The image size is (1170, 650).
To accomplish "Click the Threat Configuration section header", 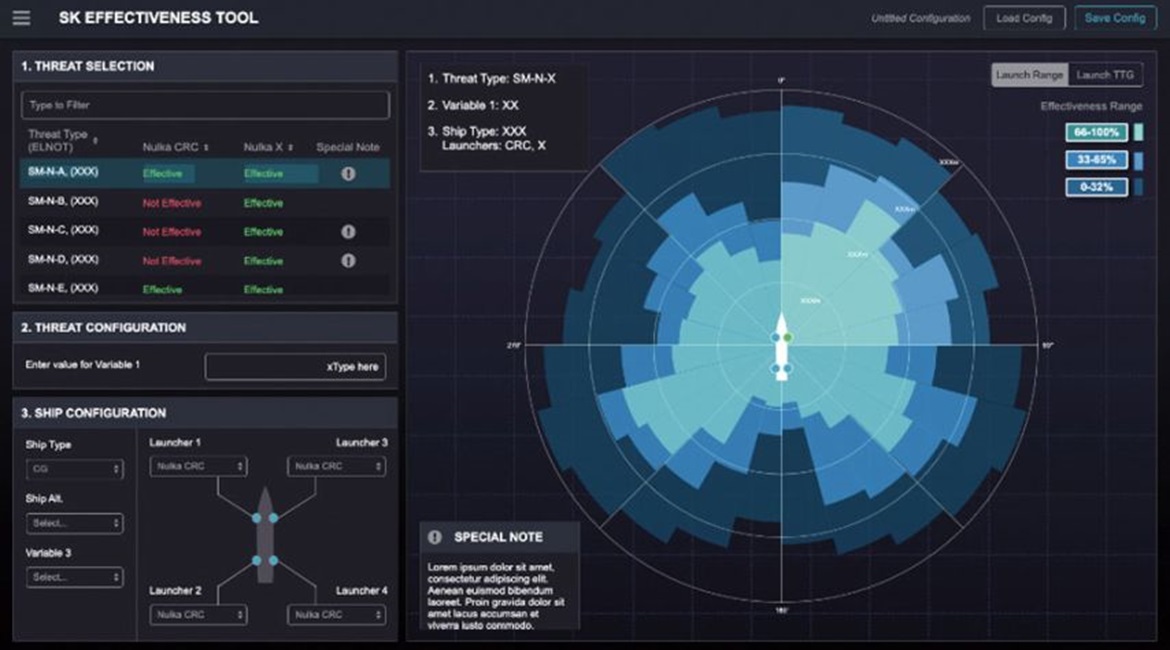I will [205, 328].
